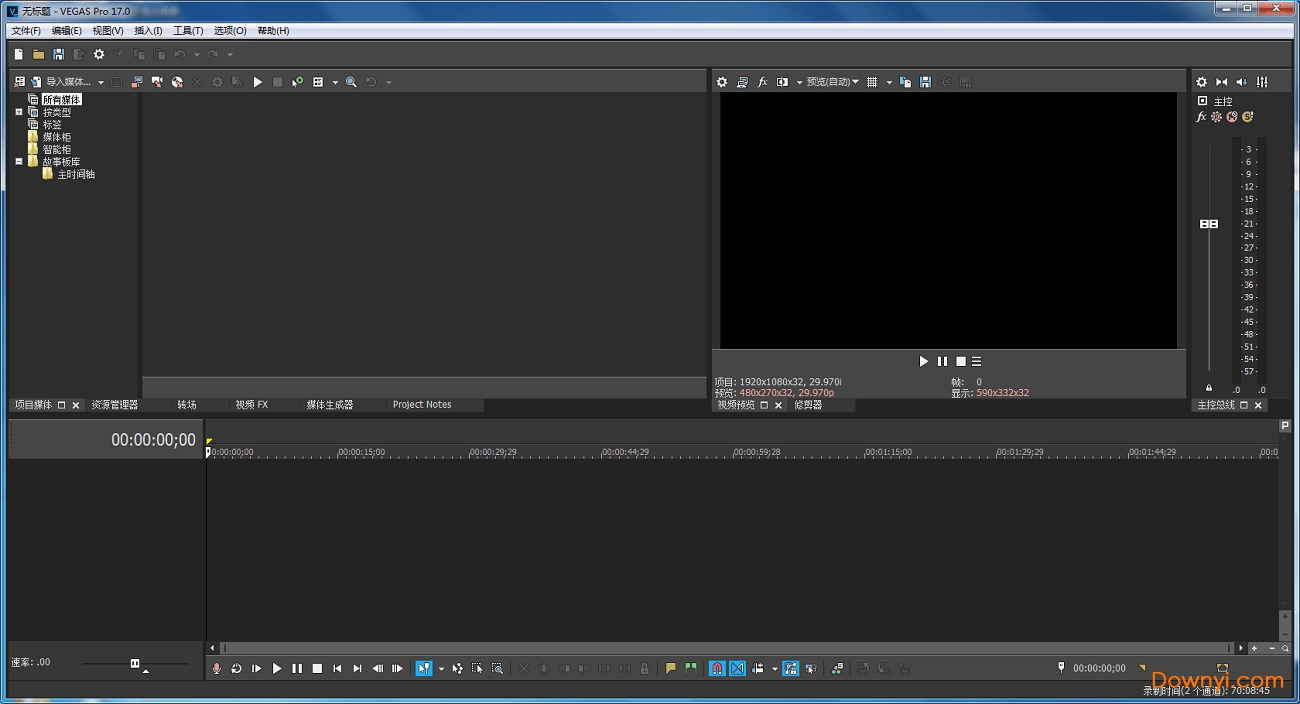Enable loop playback in the transport bar

236,667
